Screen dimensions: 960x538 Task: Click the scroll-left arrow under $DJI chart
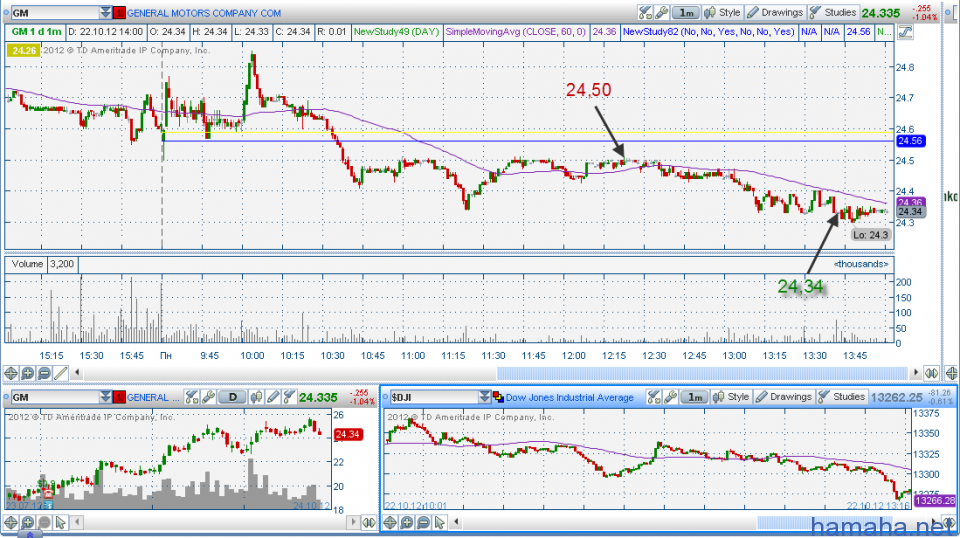pos(456,523)
